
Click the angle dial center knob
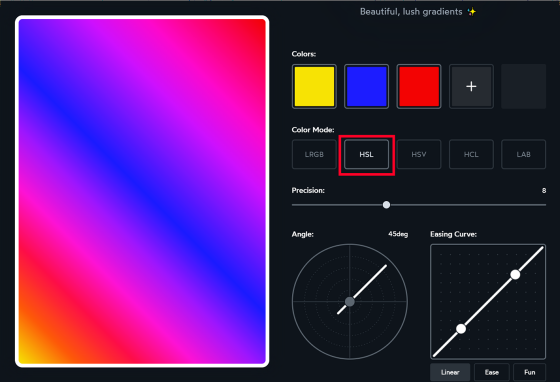click(x=350, y=302)
